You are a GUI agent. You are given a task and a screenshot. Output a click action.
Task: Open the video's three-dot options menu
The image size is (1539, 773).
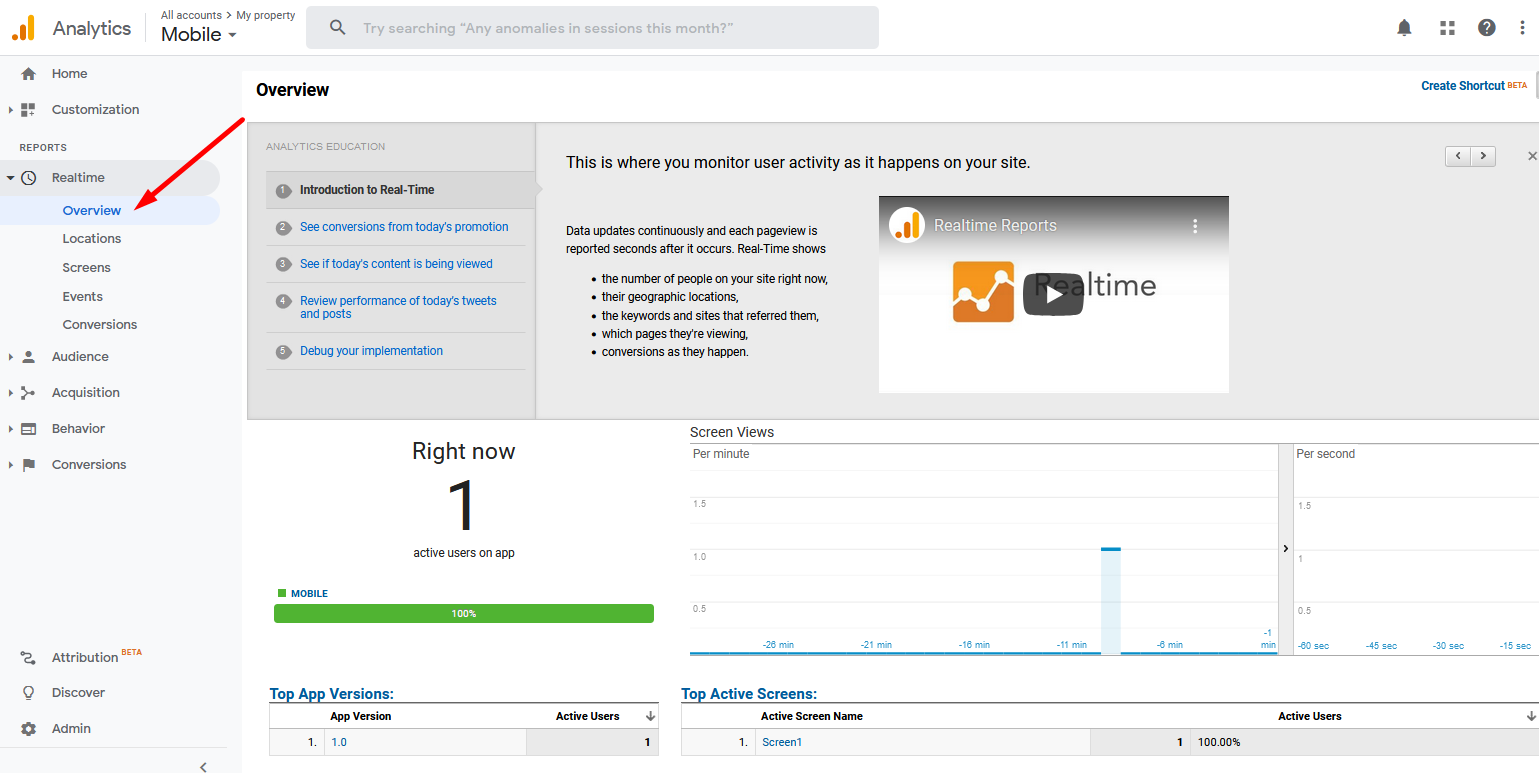click(x=1194, y=226)
